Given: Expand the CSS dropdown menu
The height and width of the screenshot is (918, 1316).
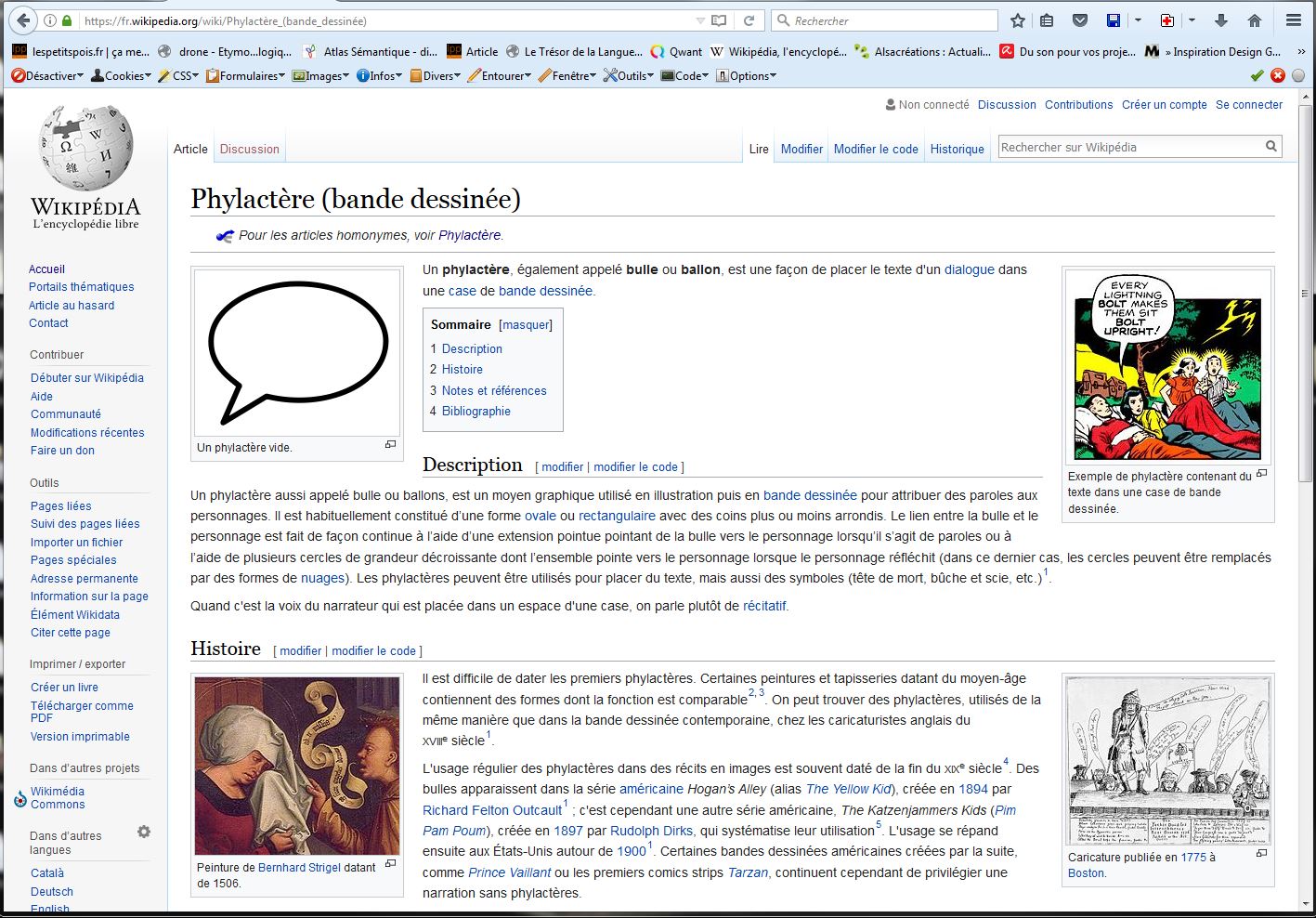Looking at the screenshot, I should 178,76.
